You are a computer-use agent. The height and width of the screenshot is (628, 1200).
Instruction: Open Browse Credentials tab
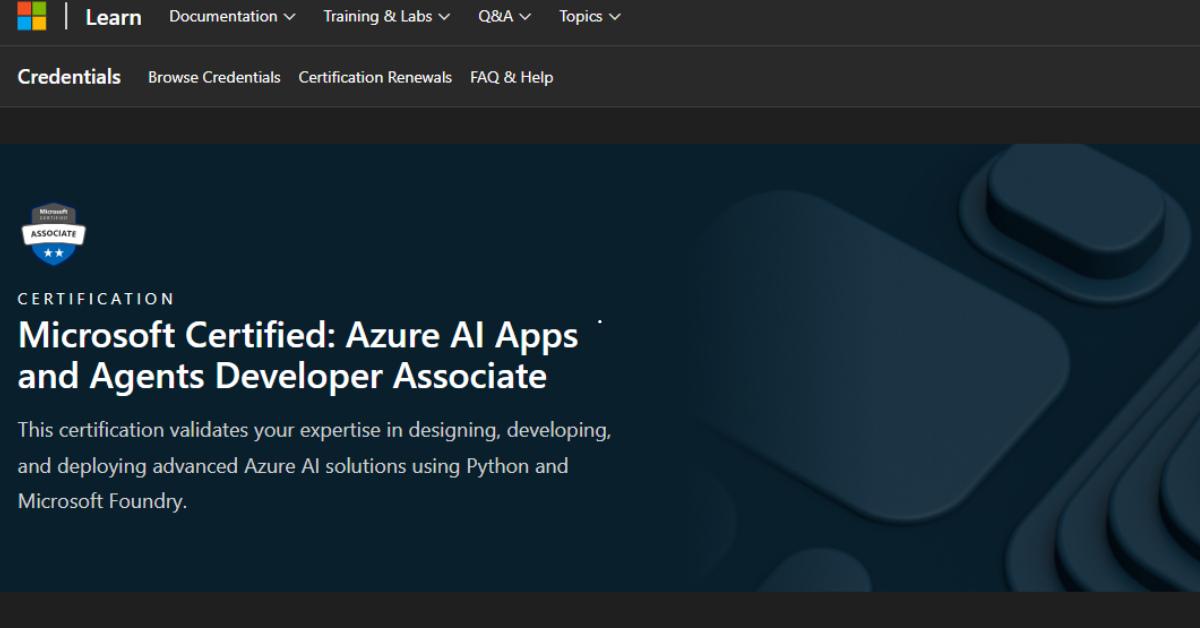(214, 77)
